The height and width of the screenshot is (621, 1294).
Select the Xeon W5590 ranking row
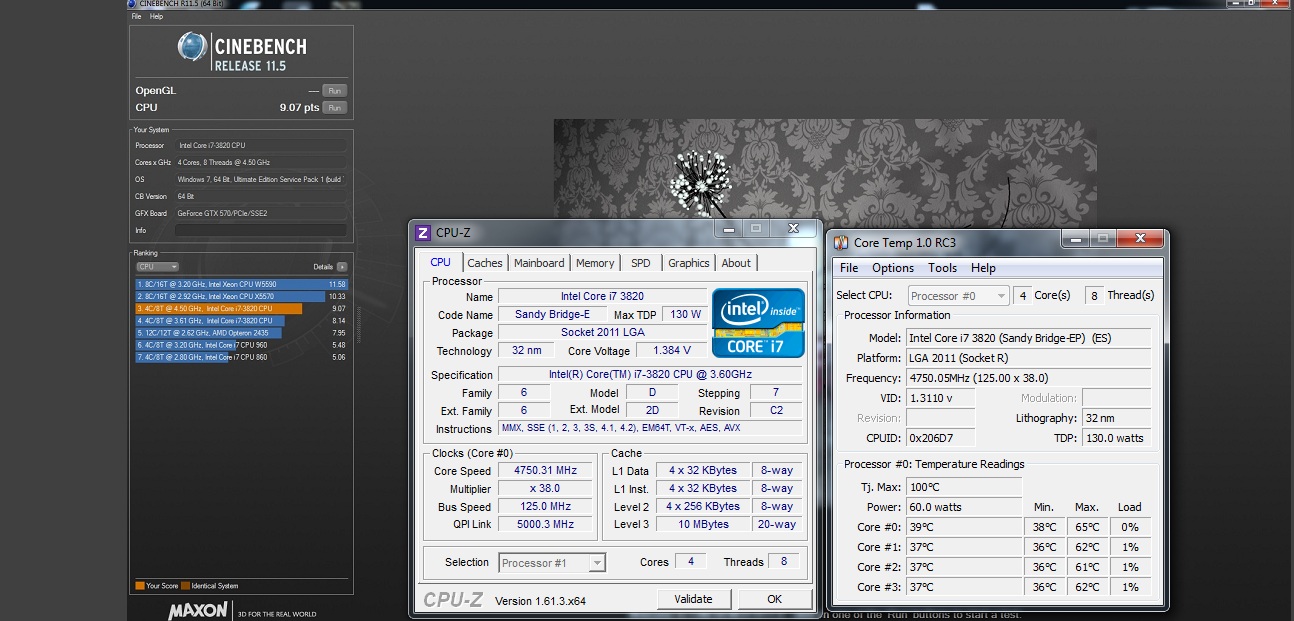[x=241, y=284]
